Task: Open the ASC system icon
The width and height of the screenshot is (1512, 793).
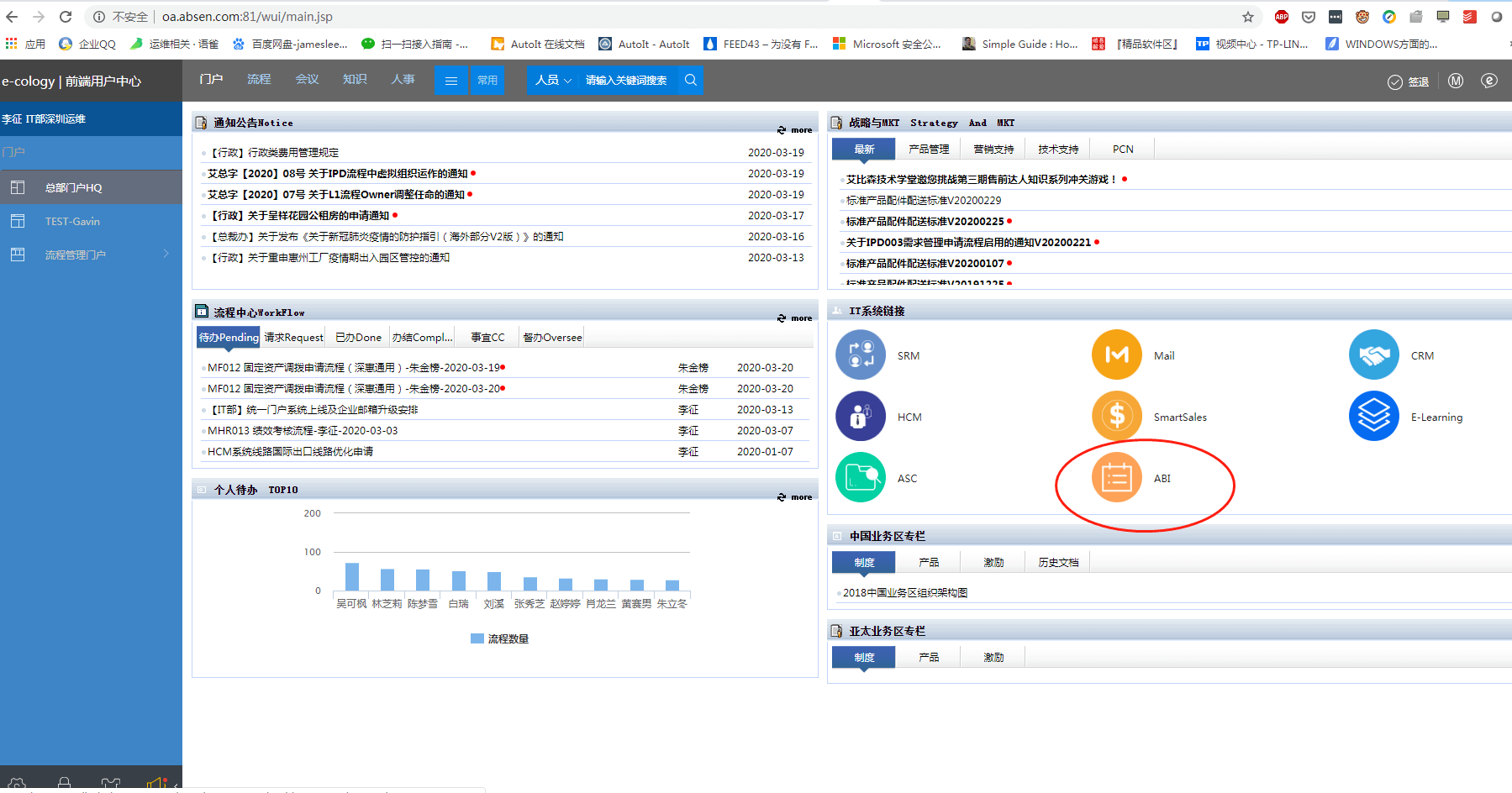Action: [860, 477]
